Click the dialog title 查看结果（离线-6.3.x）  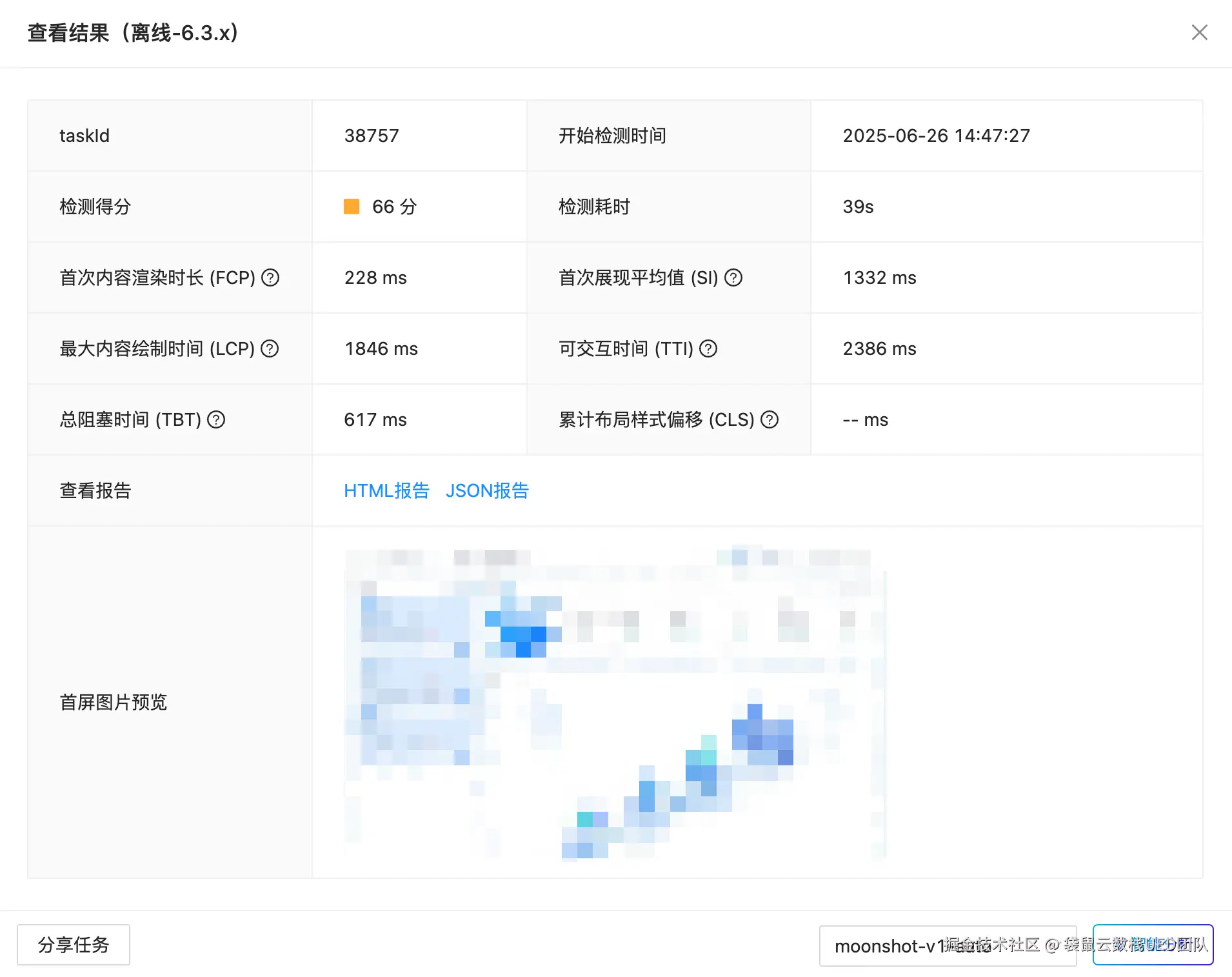point(133,32)
